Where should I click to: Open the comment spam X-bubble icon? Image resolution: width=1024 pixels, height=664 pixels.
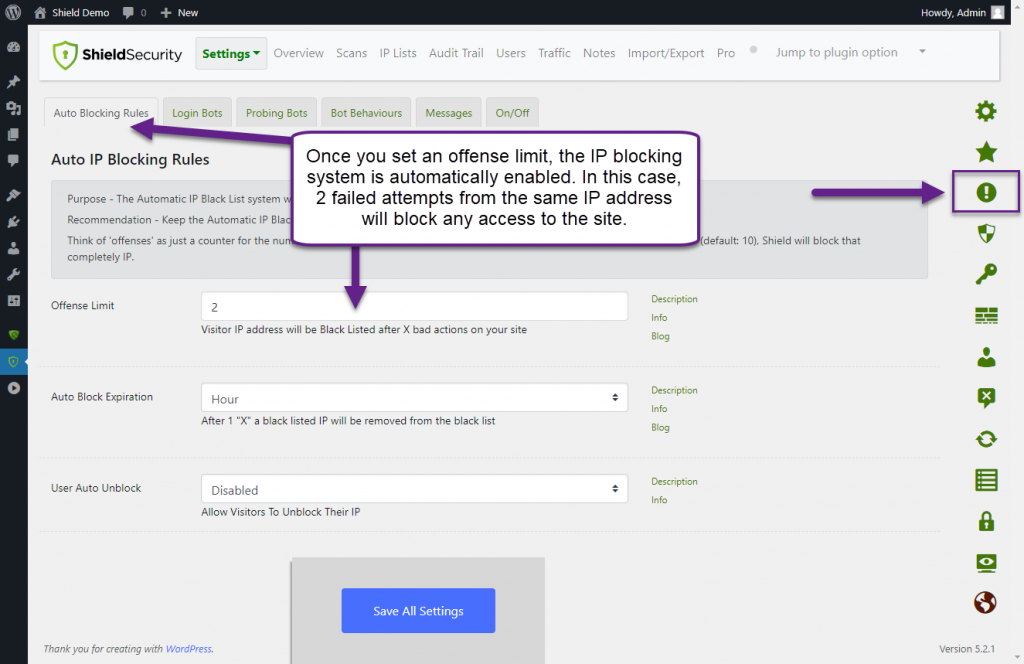[986, 398]
